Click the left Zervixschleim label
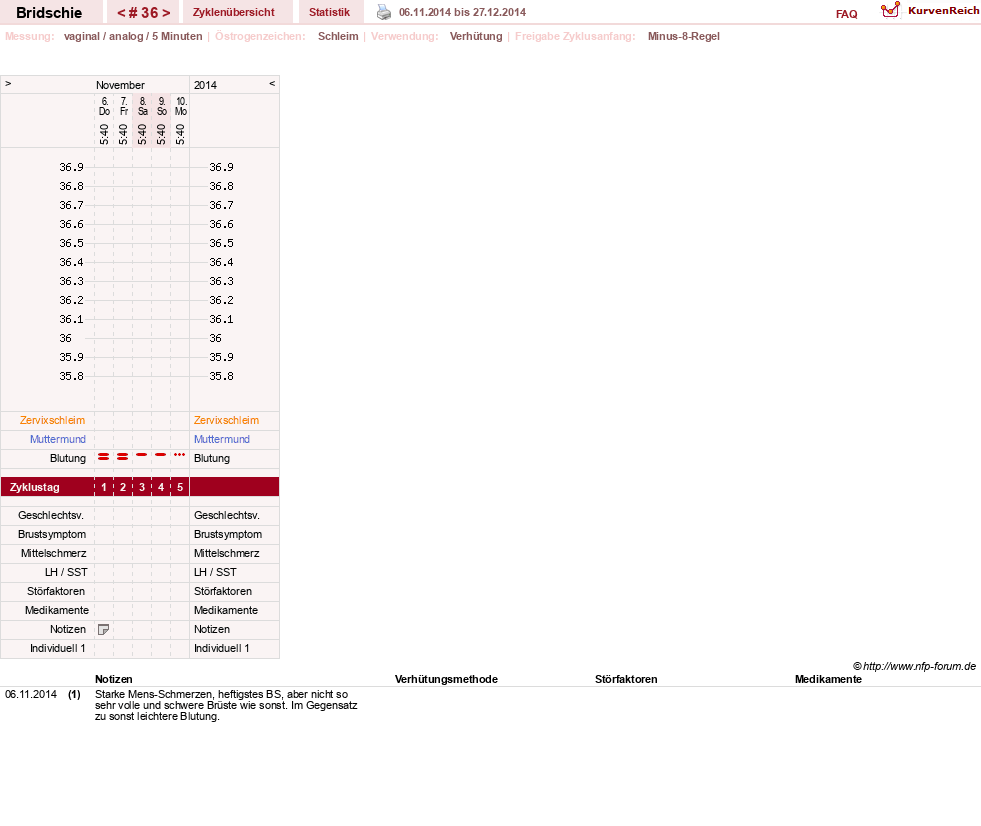Screen dimensions: 981x826 53,421
